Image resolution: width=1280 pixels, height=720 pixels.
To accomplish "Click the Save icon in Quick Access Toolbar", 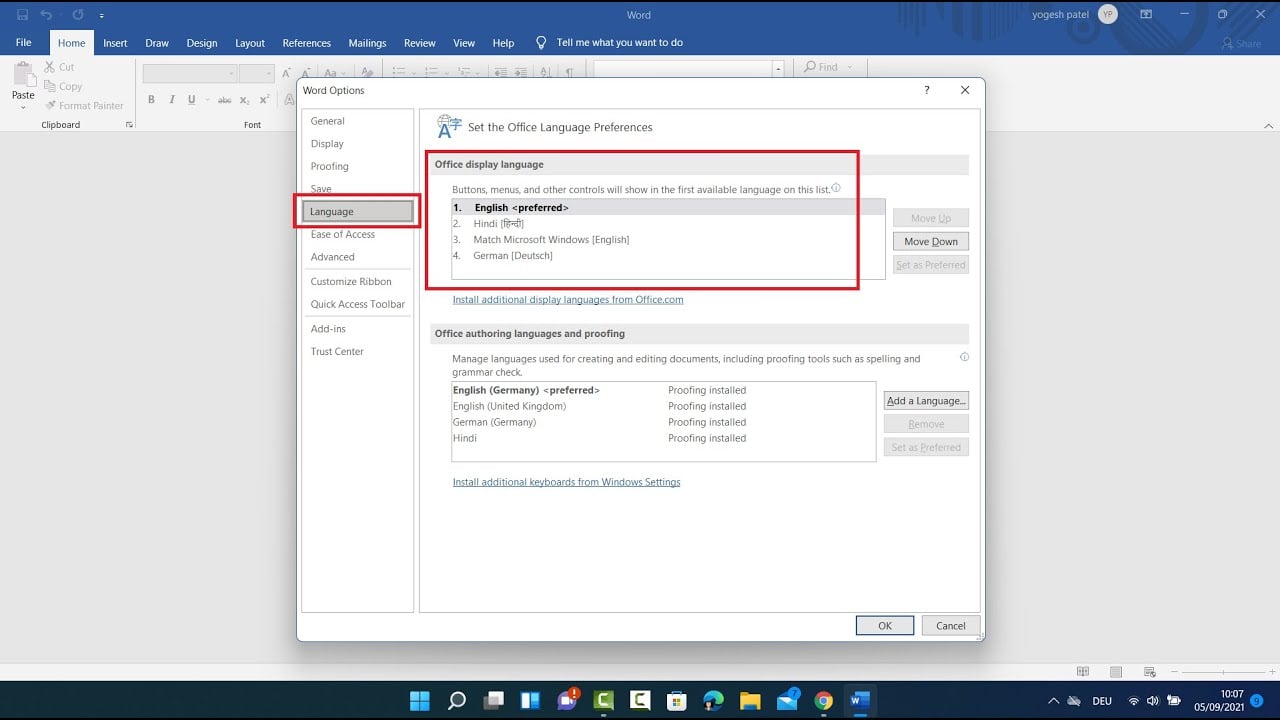I will [x=22, y=15].
